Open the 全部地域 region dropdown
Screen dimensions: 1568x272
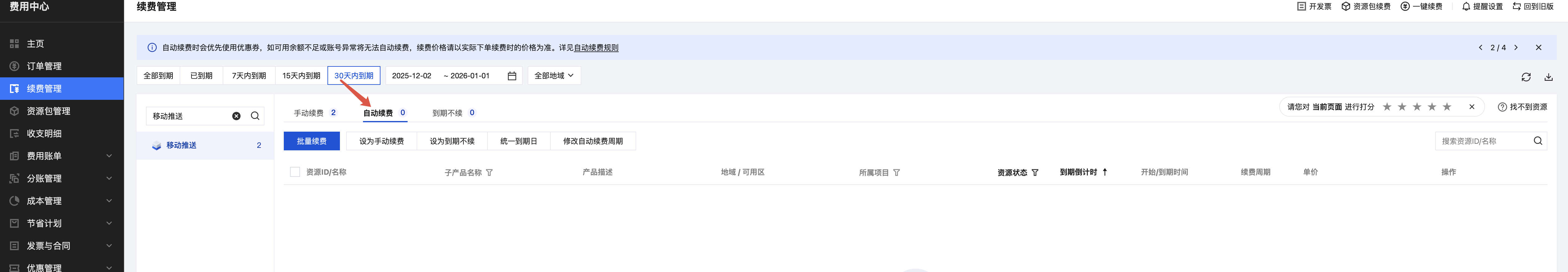pyautogui.click(x=554, y=76)
